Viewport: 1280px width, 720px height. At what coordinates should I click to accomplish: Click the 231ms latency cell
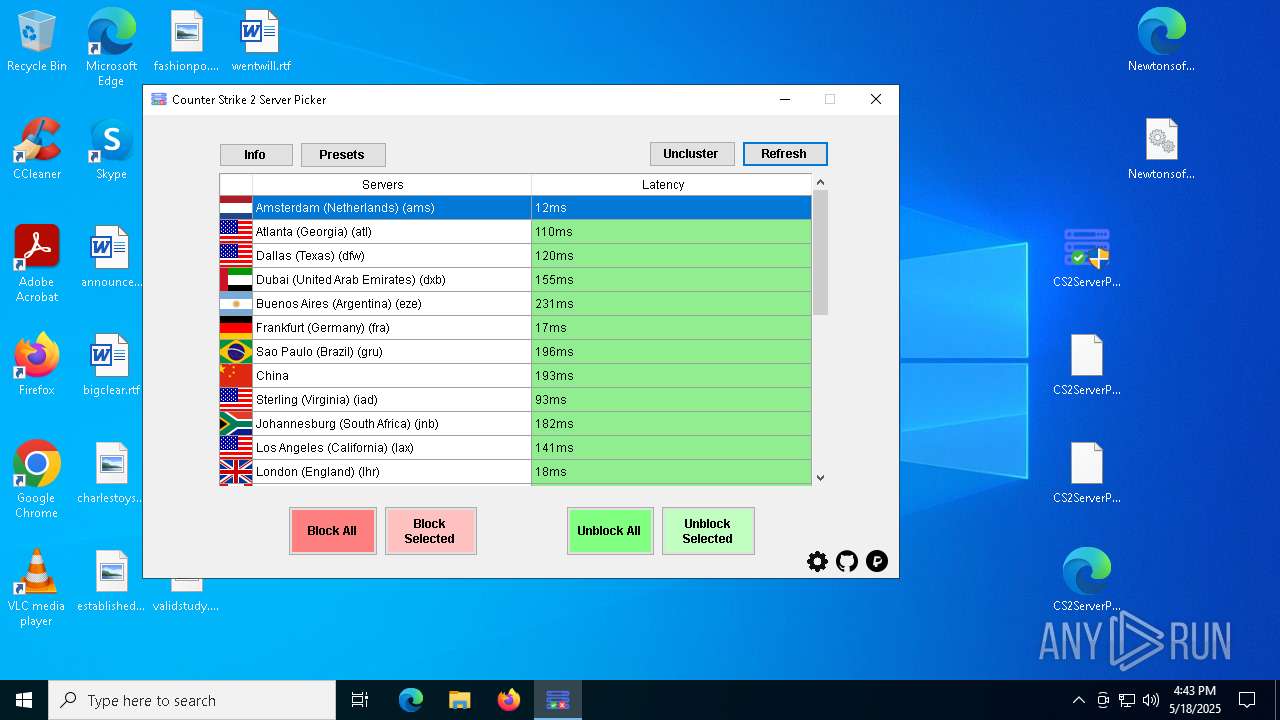tap(671, 304)
